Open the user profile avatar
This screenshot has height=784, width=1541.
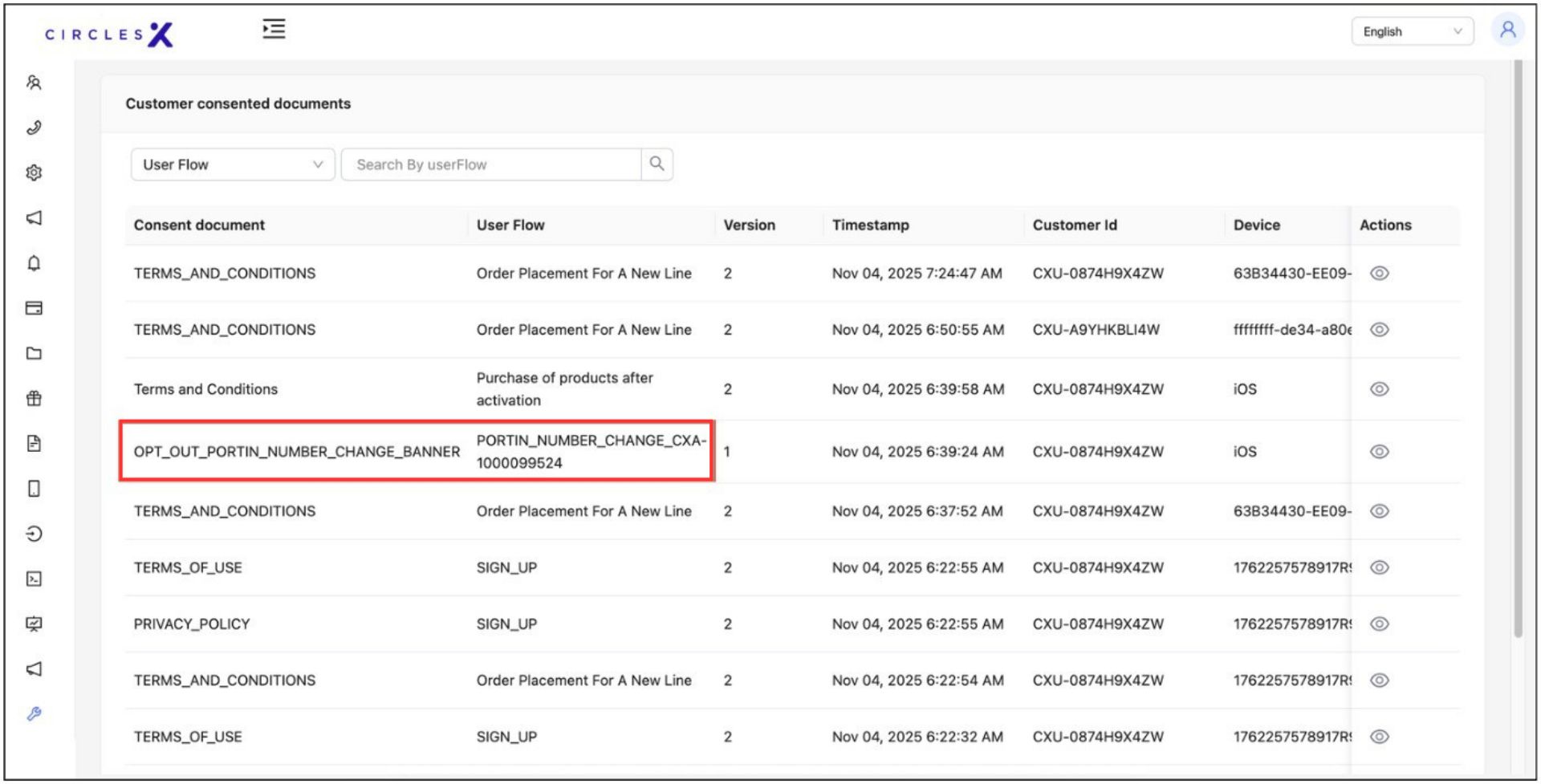pyautogui.click(x=1507, y=30)
